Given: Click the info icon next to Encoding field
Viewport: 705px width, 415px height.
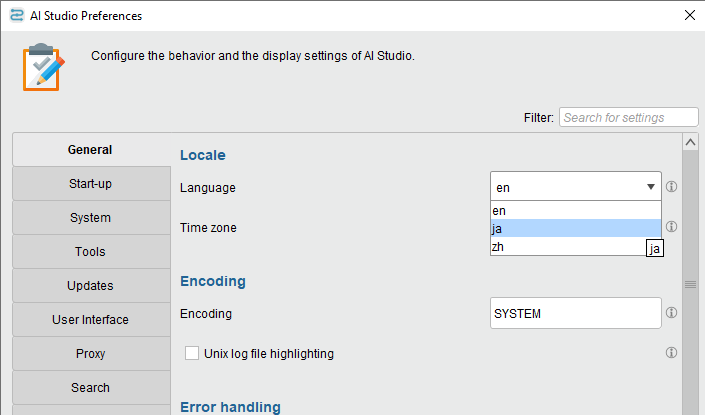Looking at the screenshot, I should coord(671,312).
